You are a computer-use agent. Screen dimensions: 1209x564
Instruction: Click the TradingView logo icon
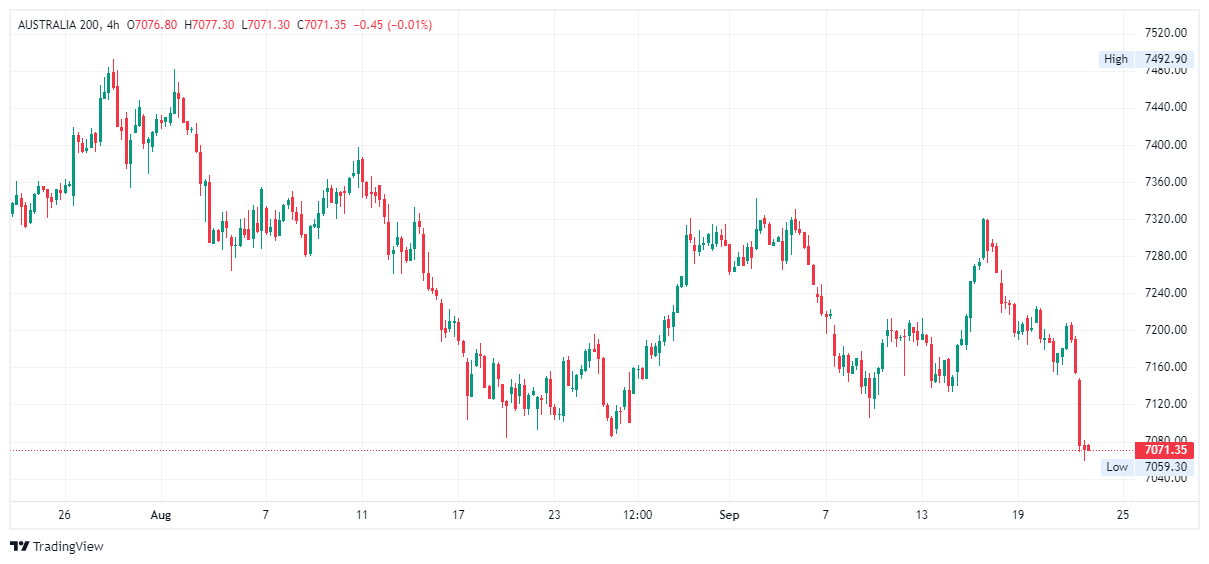point(19,546)
